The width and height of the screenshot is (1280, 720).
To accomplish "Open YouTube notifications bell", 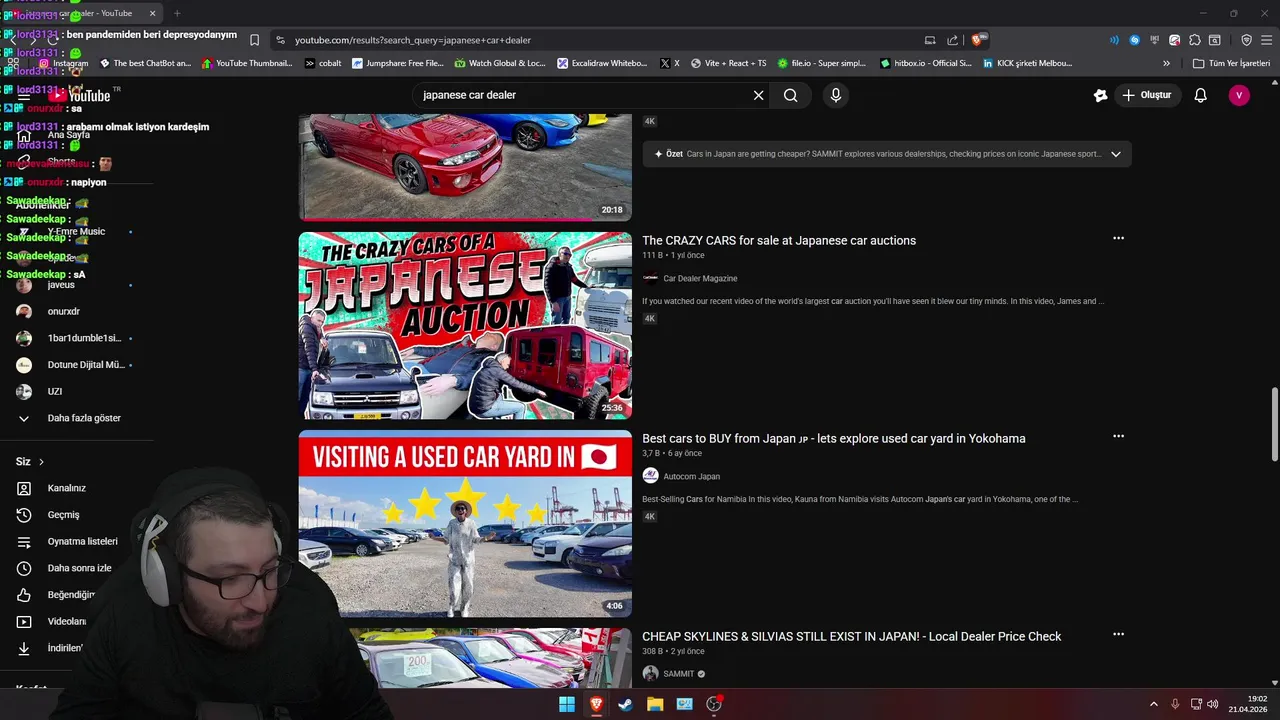I will (1201, 95).
